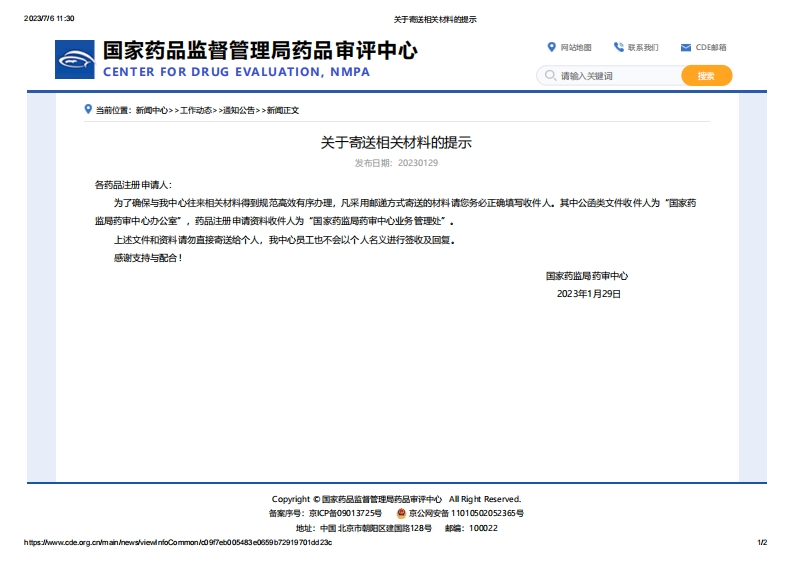Open the 联系我们 link
This screenshot has height=561, width=793.
(643, 47)
